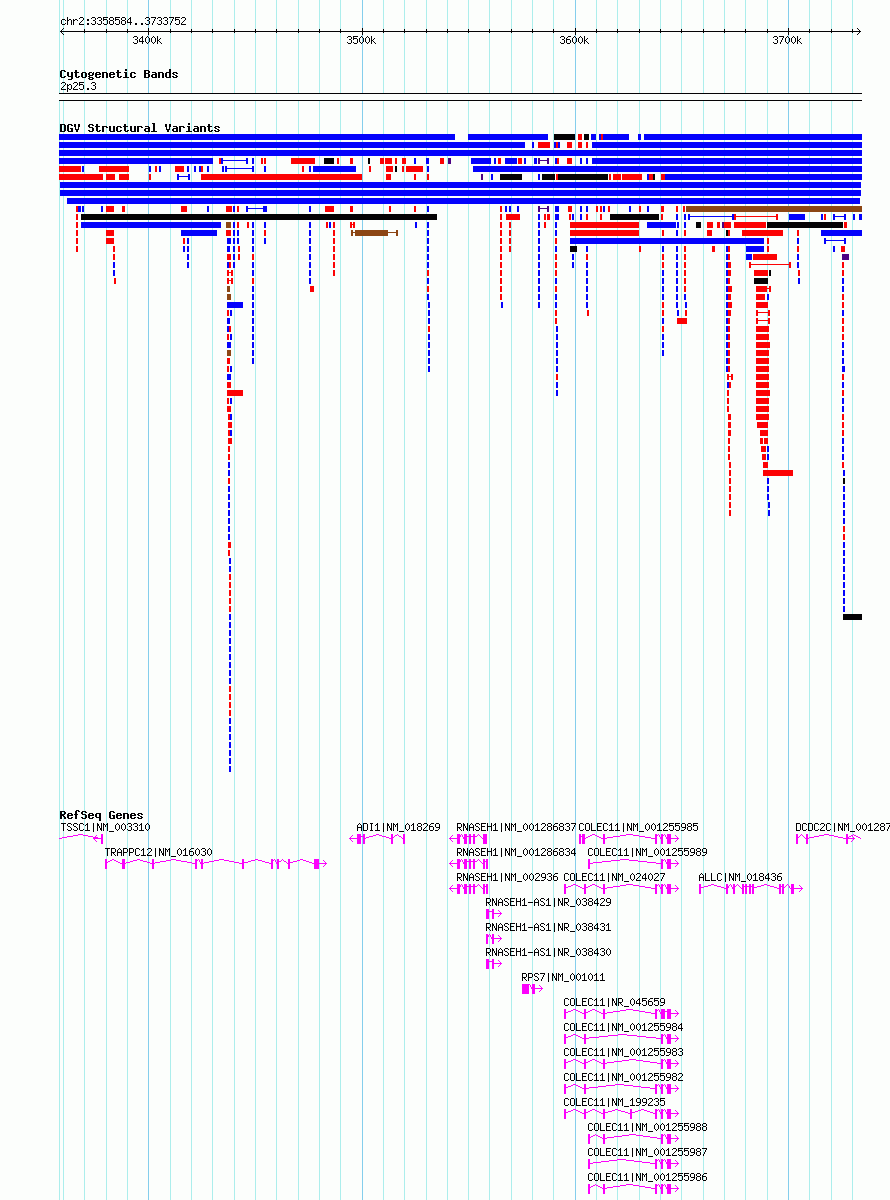
Task: Click the TRAPPC12 gene model glyph
Action: click(215, 863)
